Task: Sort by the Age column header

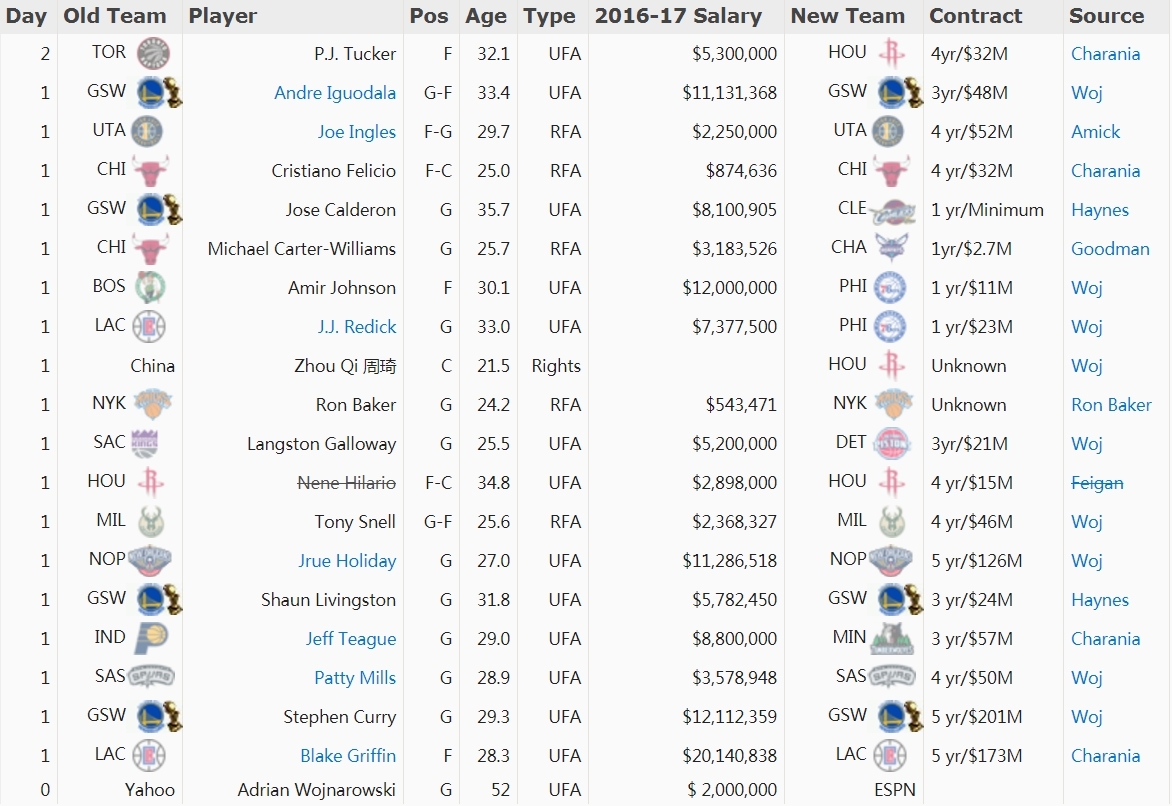Action: point(486,16)
